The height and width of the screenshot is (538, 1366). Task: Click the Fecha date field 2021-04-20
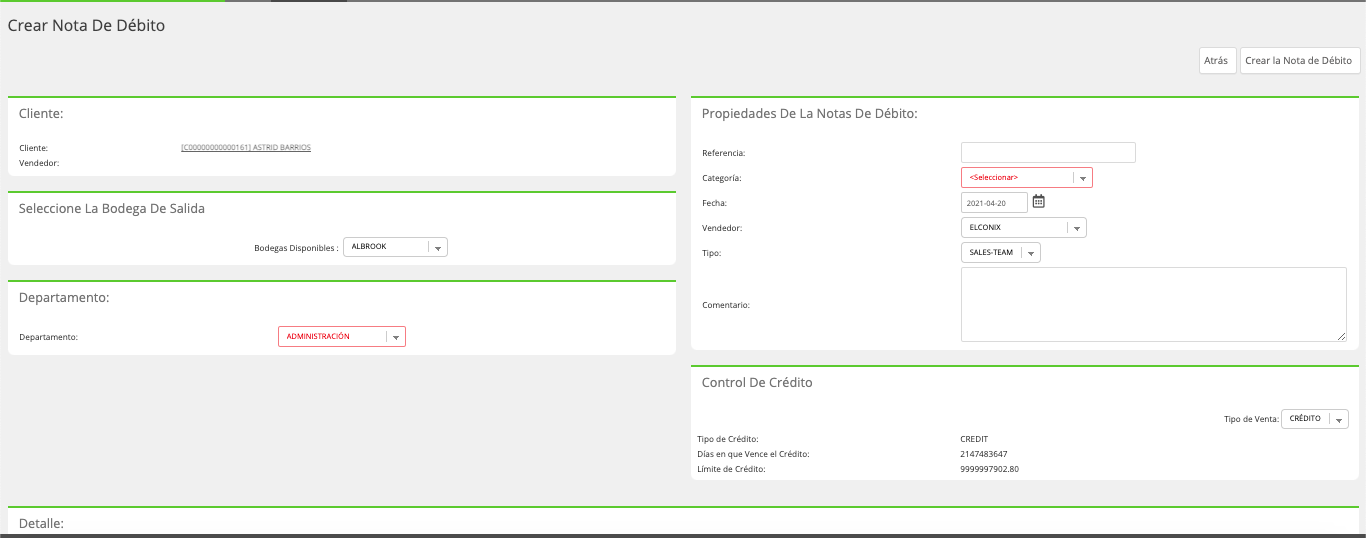coord(994,203)
